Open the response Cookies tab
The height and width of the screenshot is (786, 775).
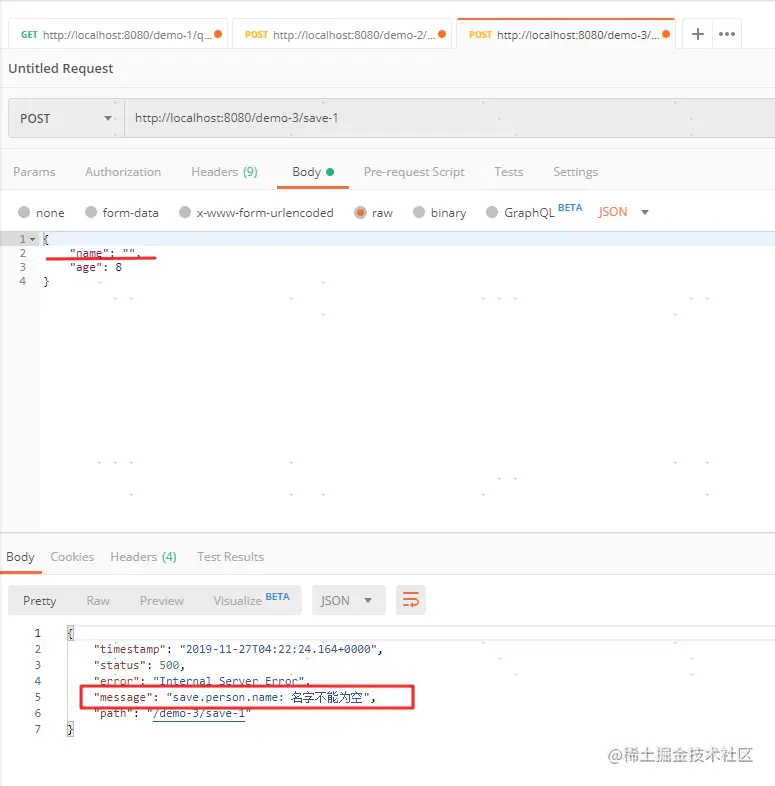click(72, 557)
